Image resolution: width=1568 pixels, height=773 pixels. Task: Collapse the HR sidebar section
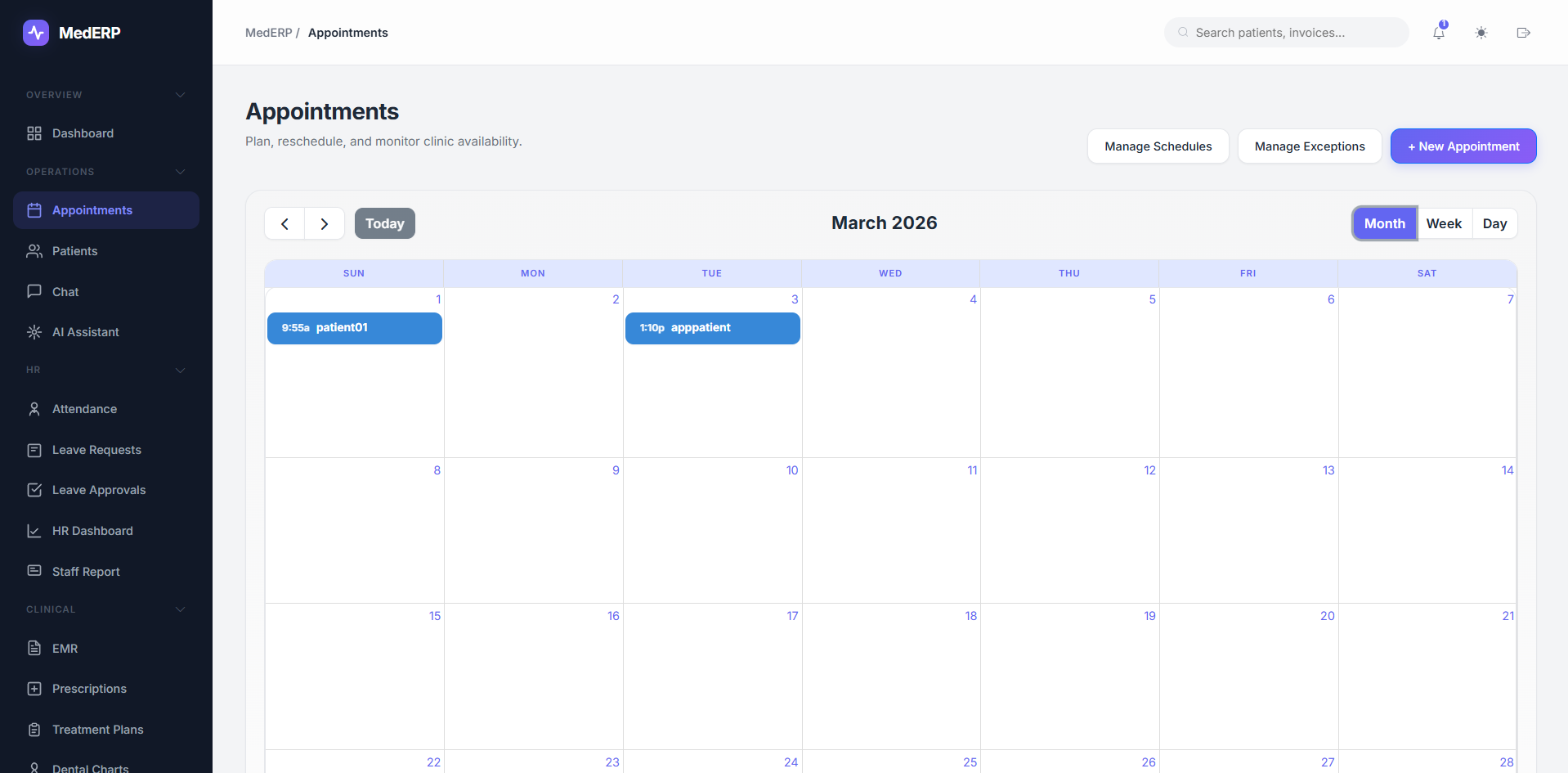click(x=181, y=370)
